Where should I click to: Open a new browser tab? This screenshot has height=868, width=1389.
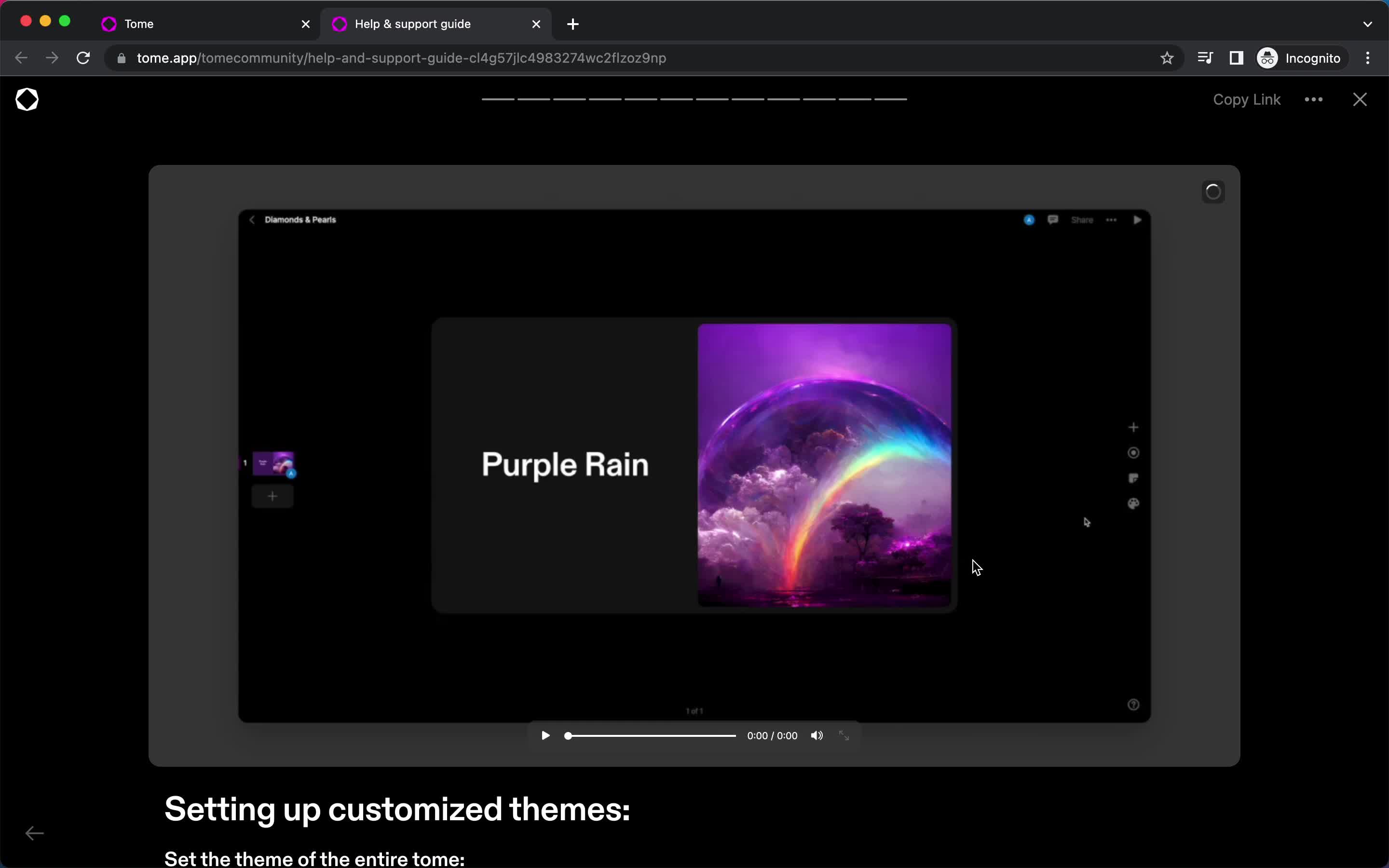coord(572,24)
